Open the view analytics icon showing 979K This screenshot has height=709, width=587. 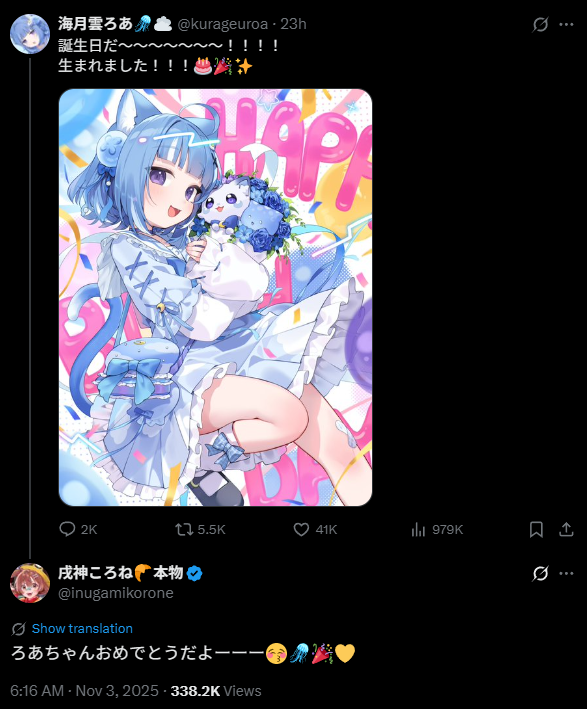(x=418, y=529)
